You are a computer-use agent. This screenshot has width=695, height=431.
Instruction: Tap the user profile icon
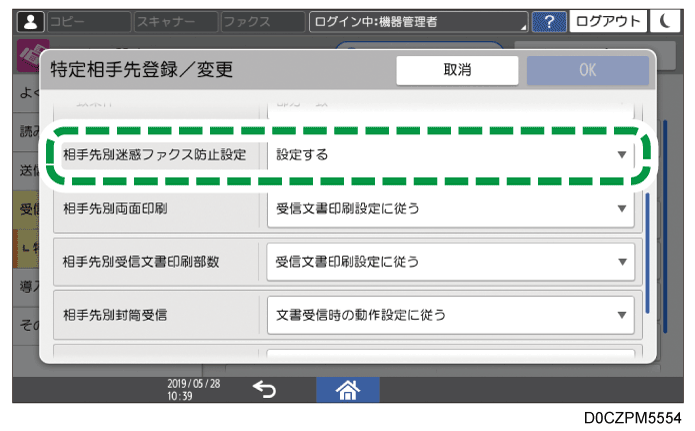pos(31,21)
